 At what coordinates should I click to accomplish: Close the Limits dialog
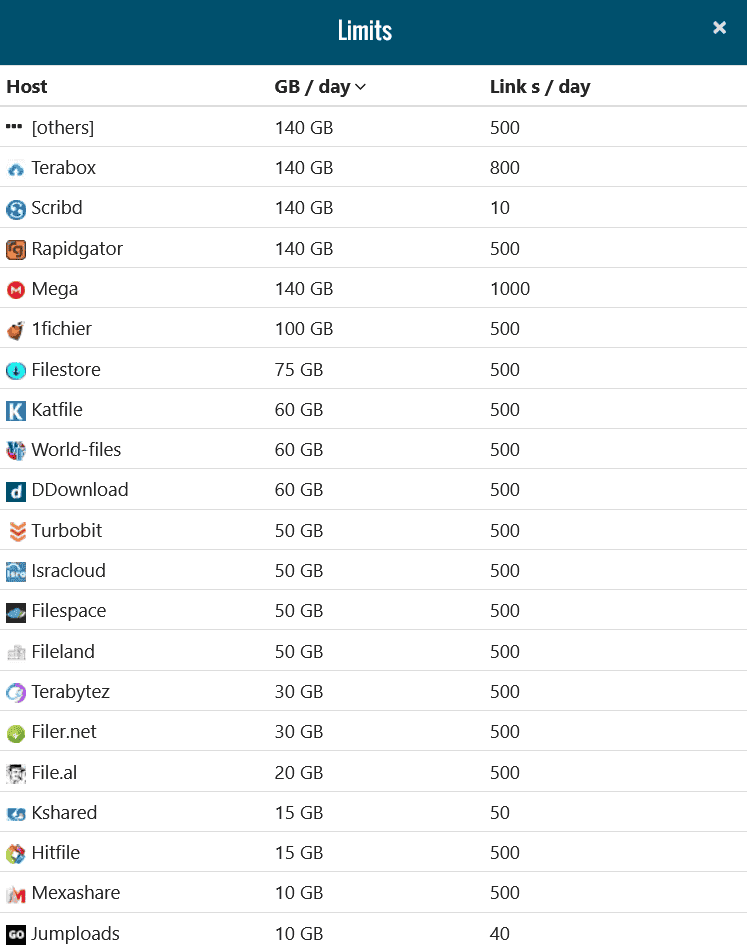click(x=719, y=28)
